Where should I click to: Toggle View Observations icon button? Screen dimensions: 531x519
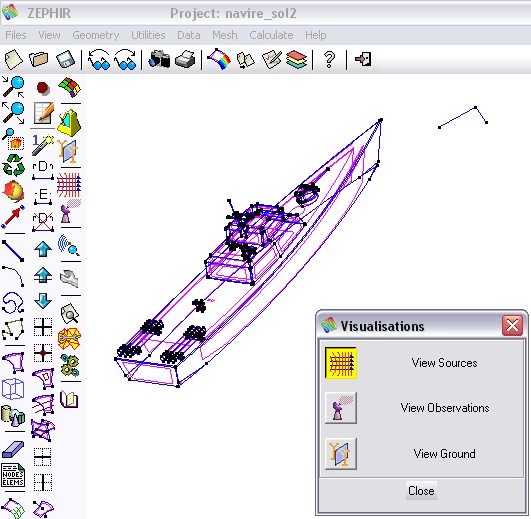tap(341, 408)
